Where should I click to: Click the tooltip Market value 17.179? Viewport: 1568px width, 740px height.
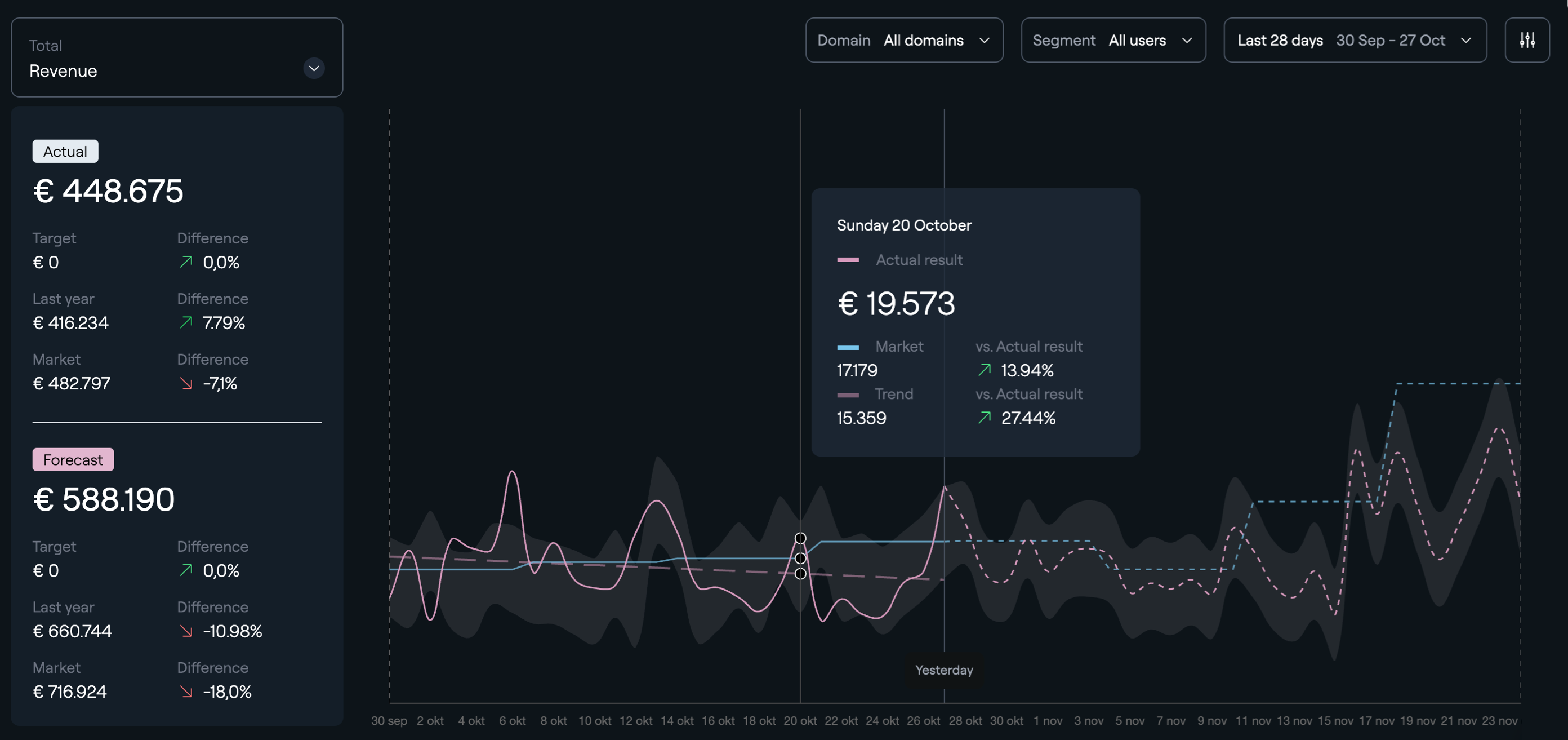857,370
